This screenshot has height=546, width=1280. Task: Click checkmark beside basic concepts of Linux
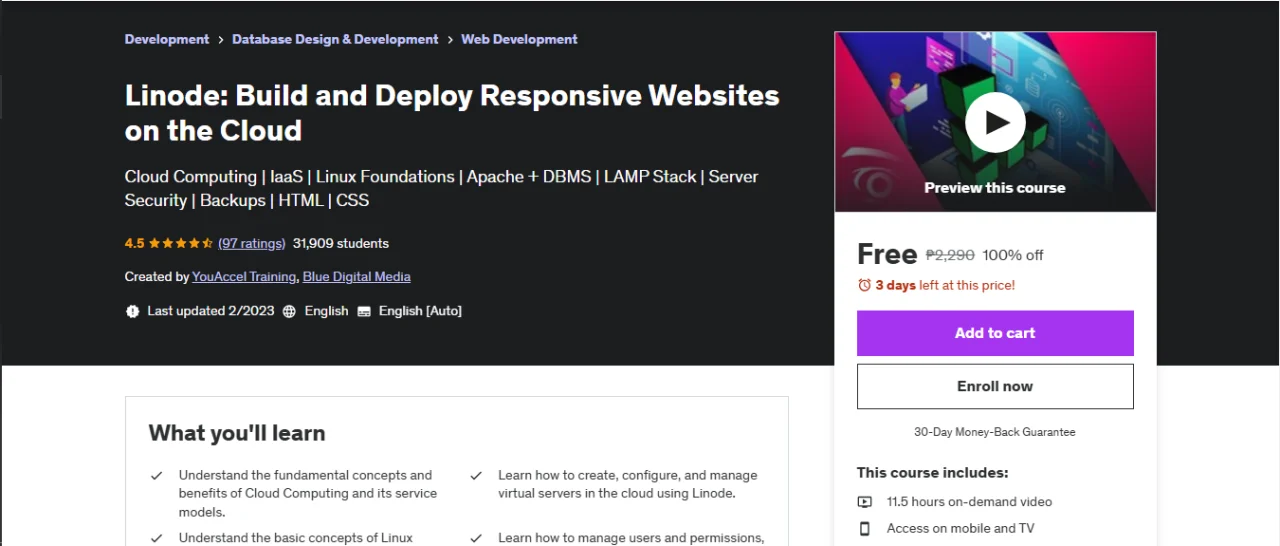click(x=157, y=538)
